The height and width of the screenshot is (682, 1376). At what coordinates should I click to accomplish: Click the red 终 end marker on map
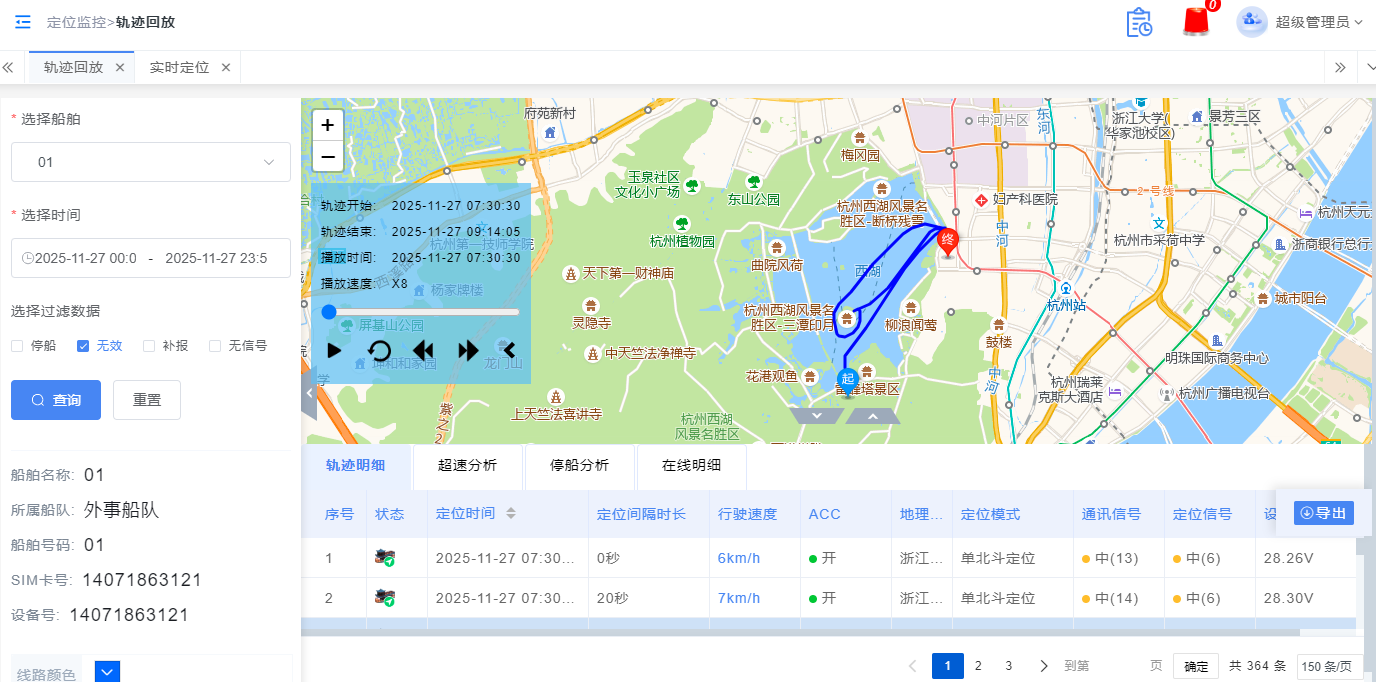pyautogui.click(x=948, y=241)
